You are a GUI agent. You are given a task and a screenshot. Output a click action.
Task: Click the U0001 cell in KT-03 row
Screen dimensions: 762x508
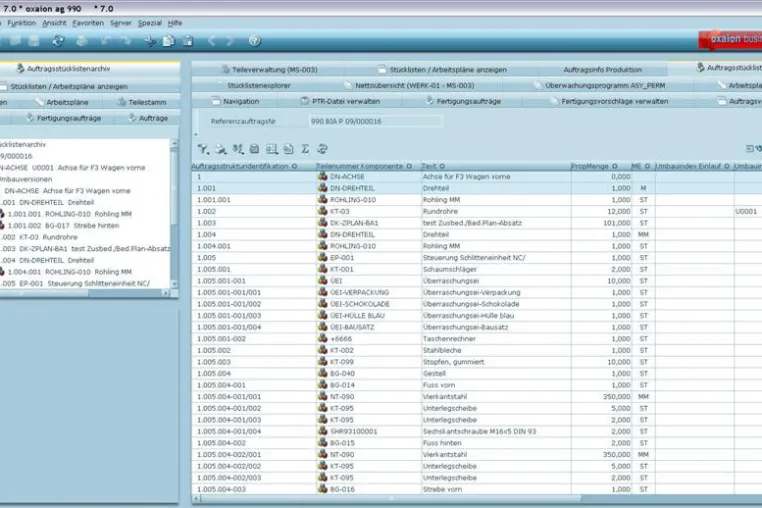tap(746, 211)
